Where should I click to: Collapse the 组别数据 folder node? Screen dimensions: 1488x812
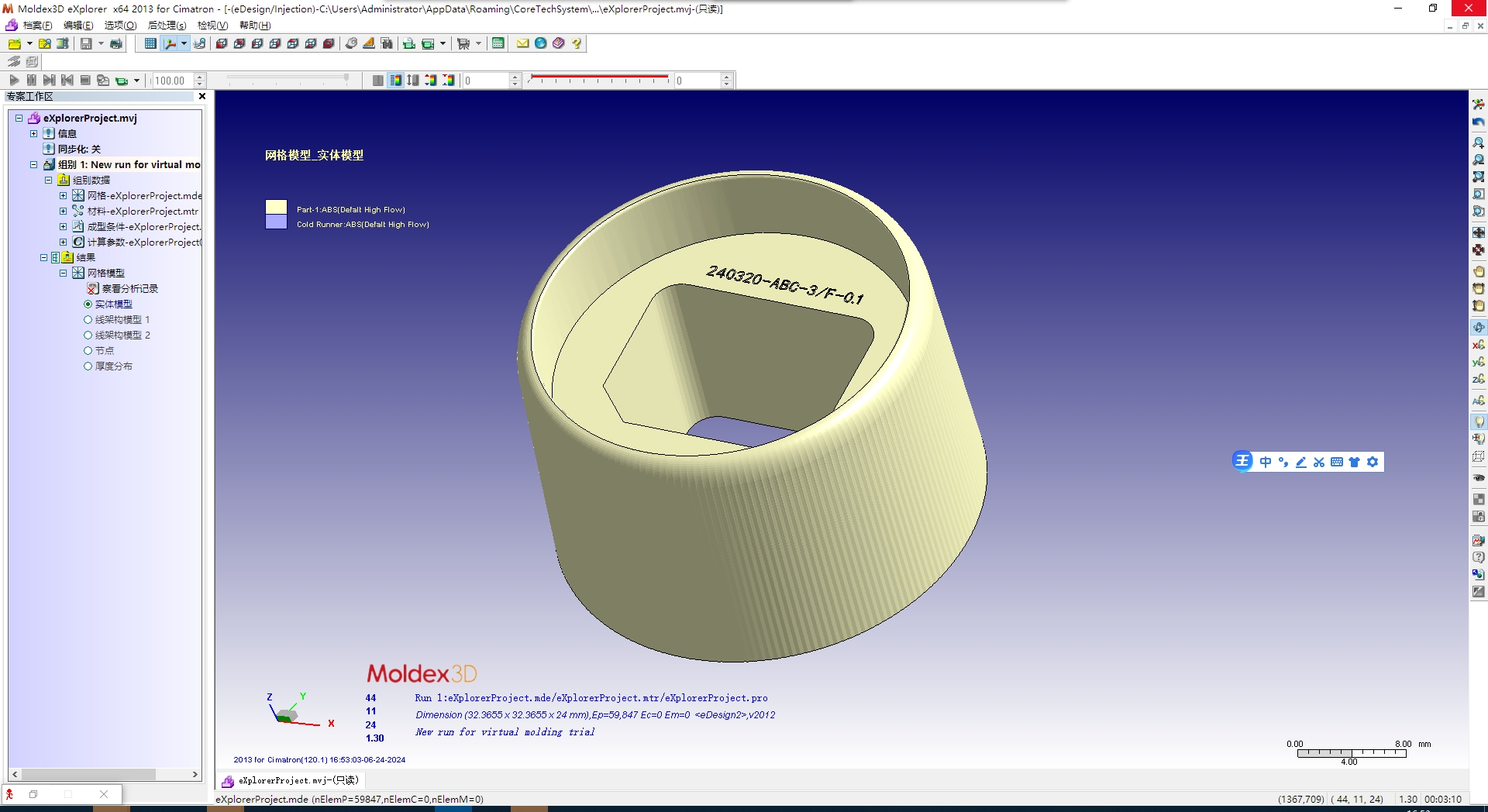pyautogui.click(x=48, y=181)
